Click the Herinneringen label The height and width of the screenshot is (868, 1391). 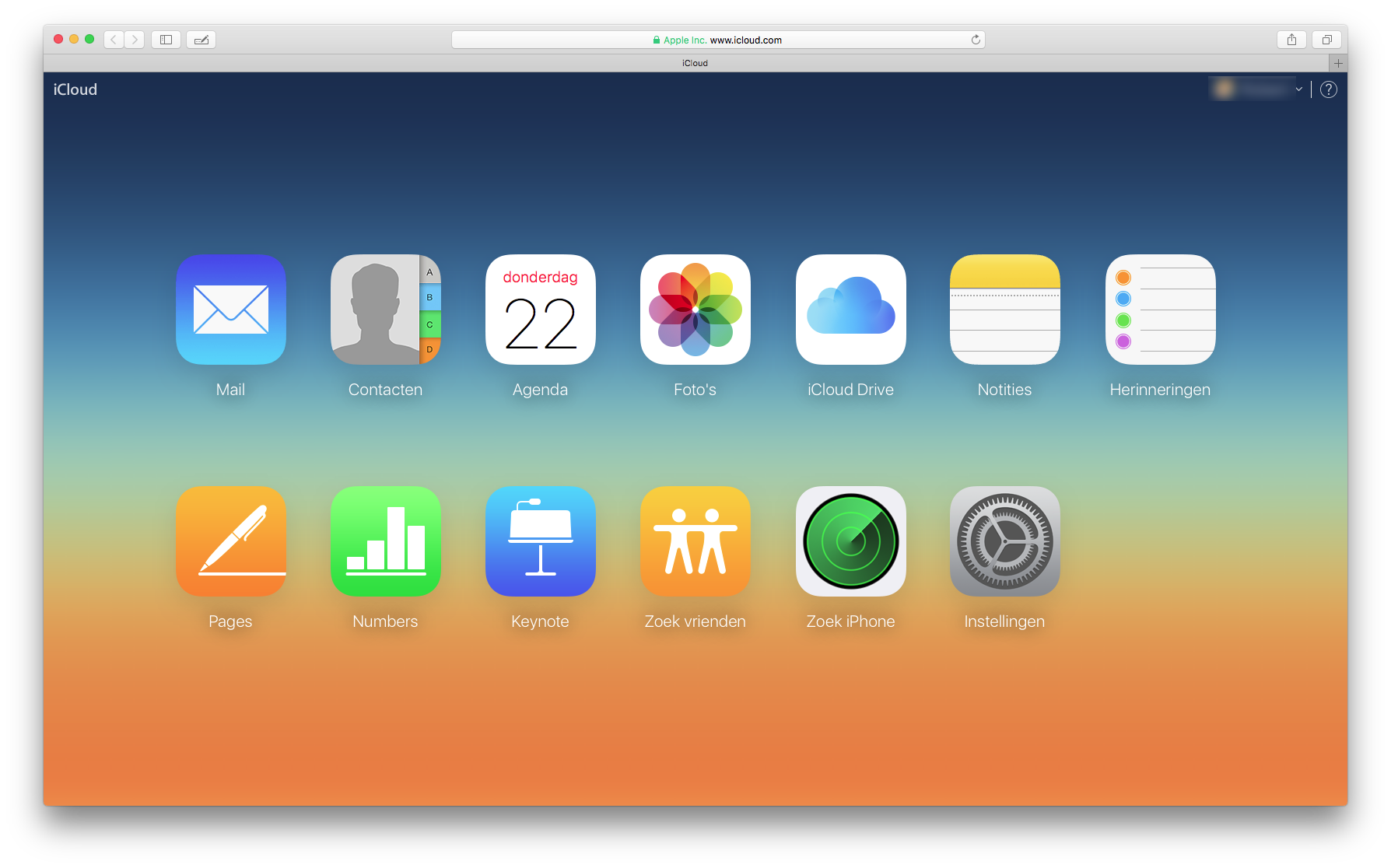tap(1160, 390)
